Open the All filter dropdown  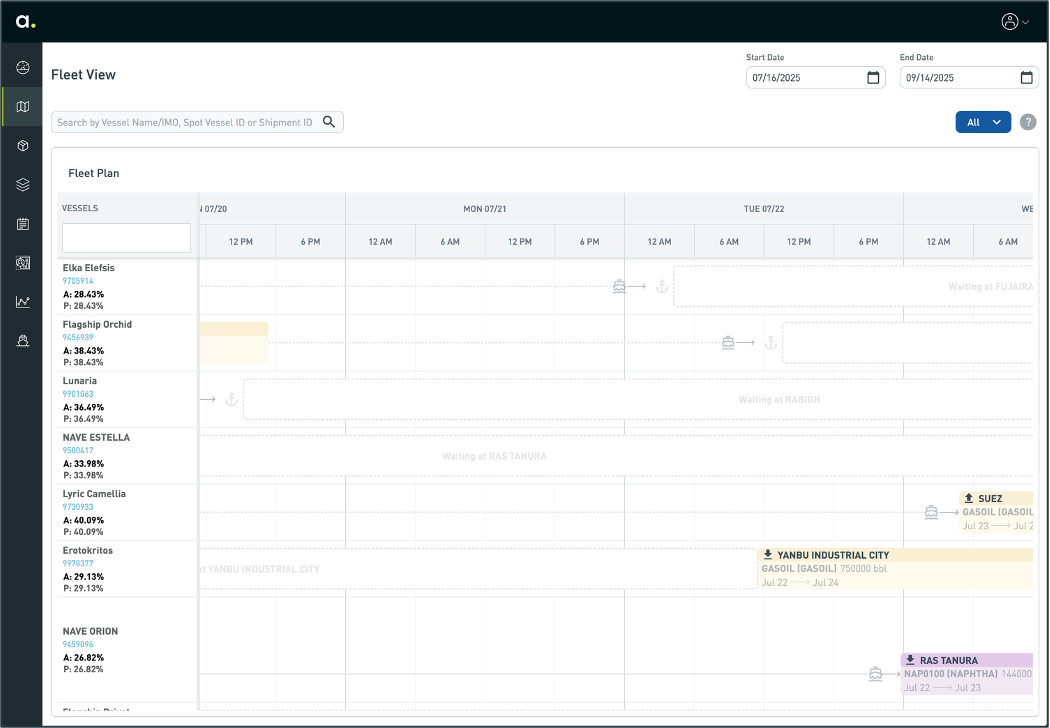pos(983,122)
